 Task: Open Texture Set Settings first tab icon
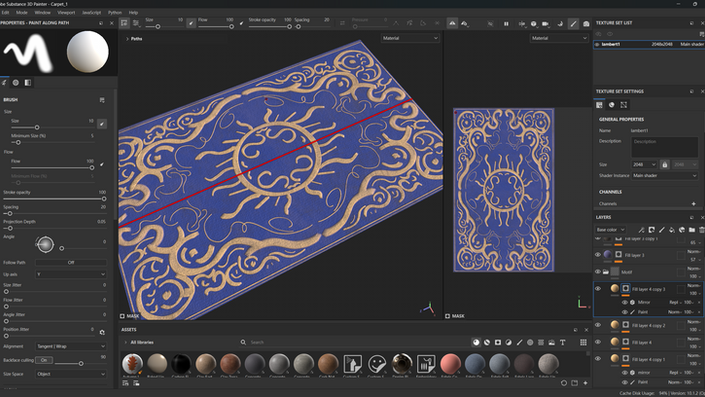(599, 105)
